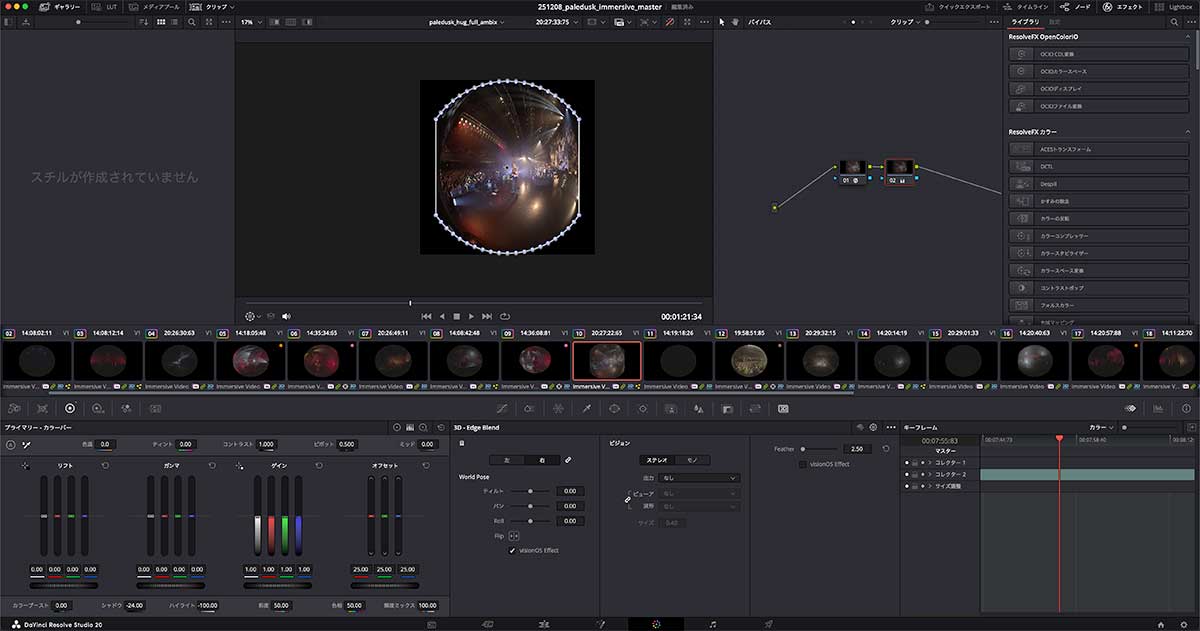The width and height of the screenshot is (1200, 631).
Task: Open the ギャラリー (Gallery) panel button
Action: (58, 7)
